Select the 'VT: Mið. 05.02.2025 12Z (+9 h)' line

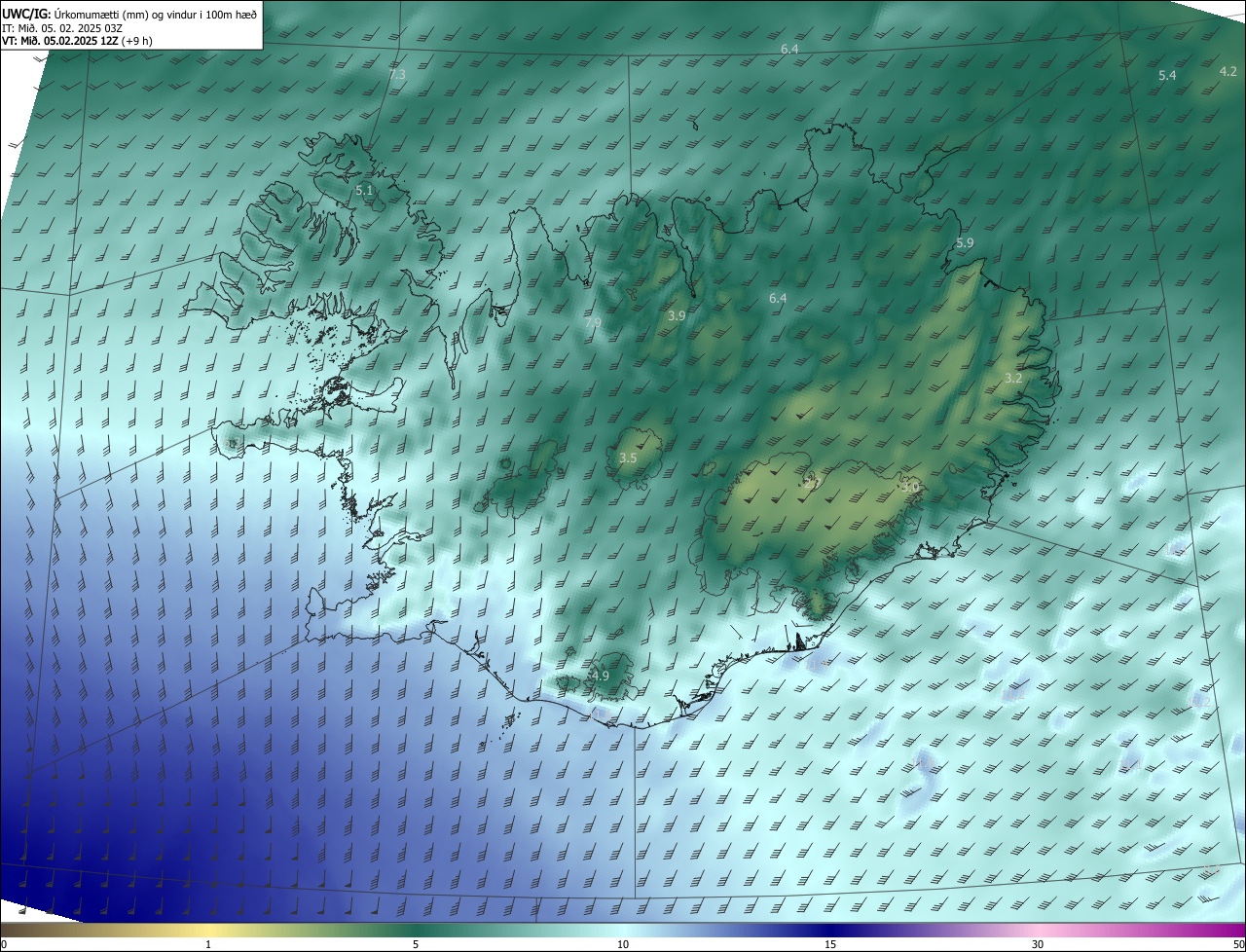[77, 41]
